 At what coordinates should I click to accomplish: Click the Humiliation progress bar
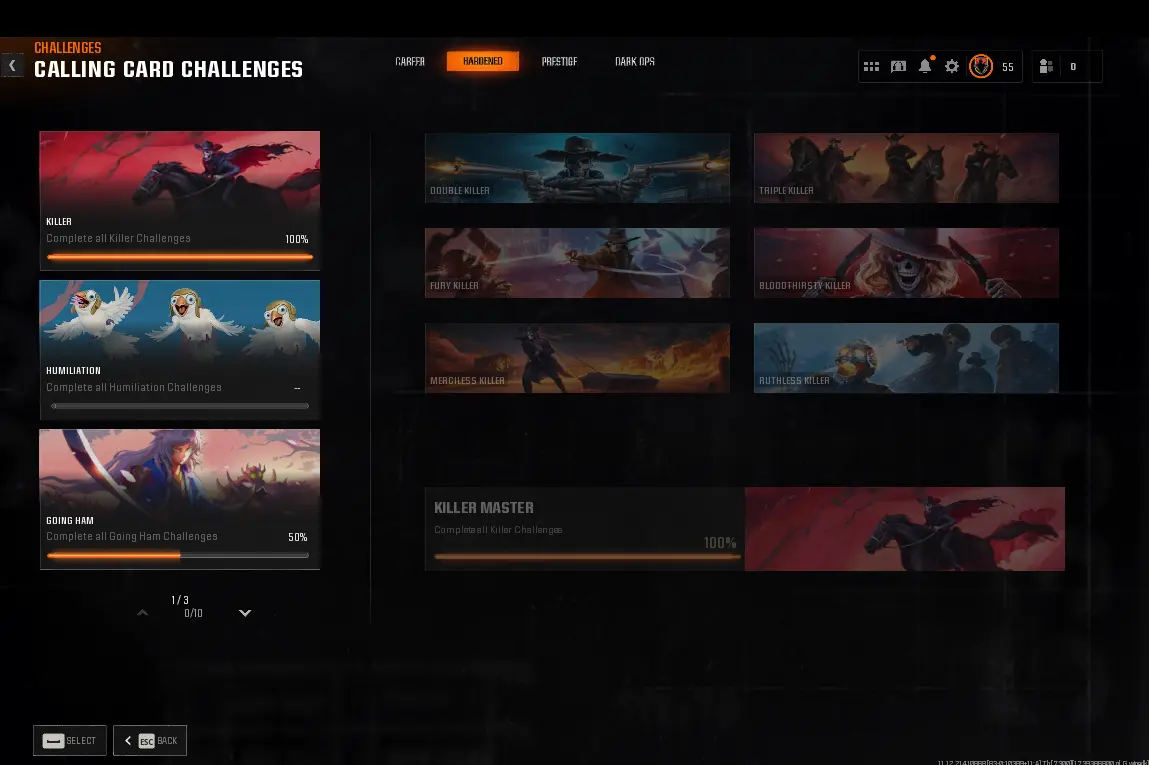[180, 406]
